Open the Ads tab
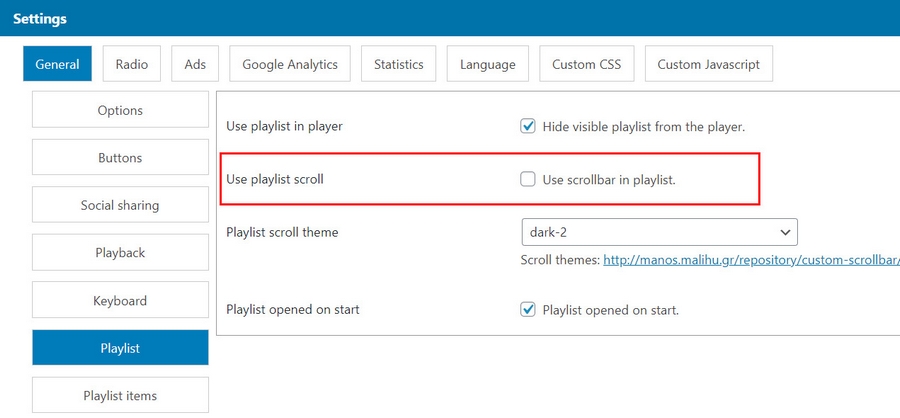 tap(195, 64)
